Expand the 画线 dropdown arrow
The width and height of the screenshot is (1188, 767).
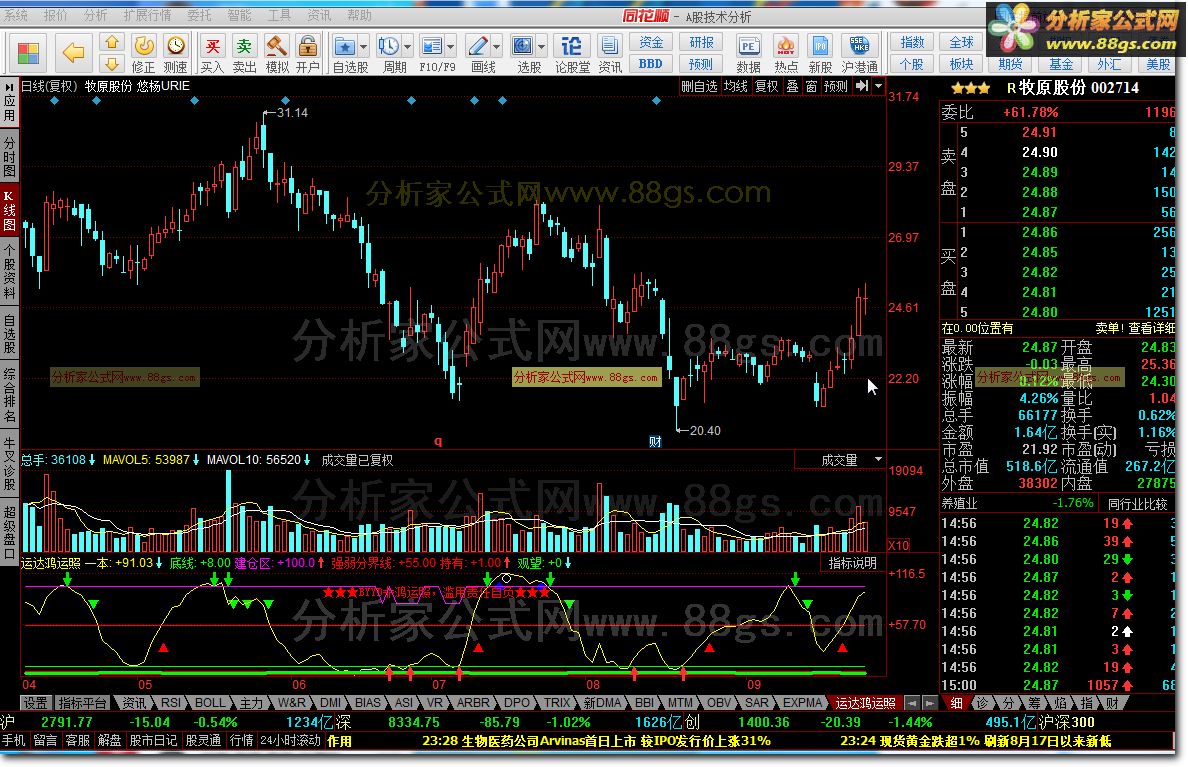click(x=496, y=46)
